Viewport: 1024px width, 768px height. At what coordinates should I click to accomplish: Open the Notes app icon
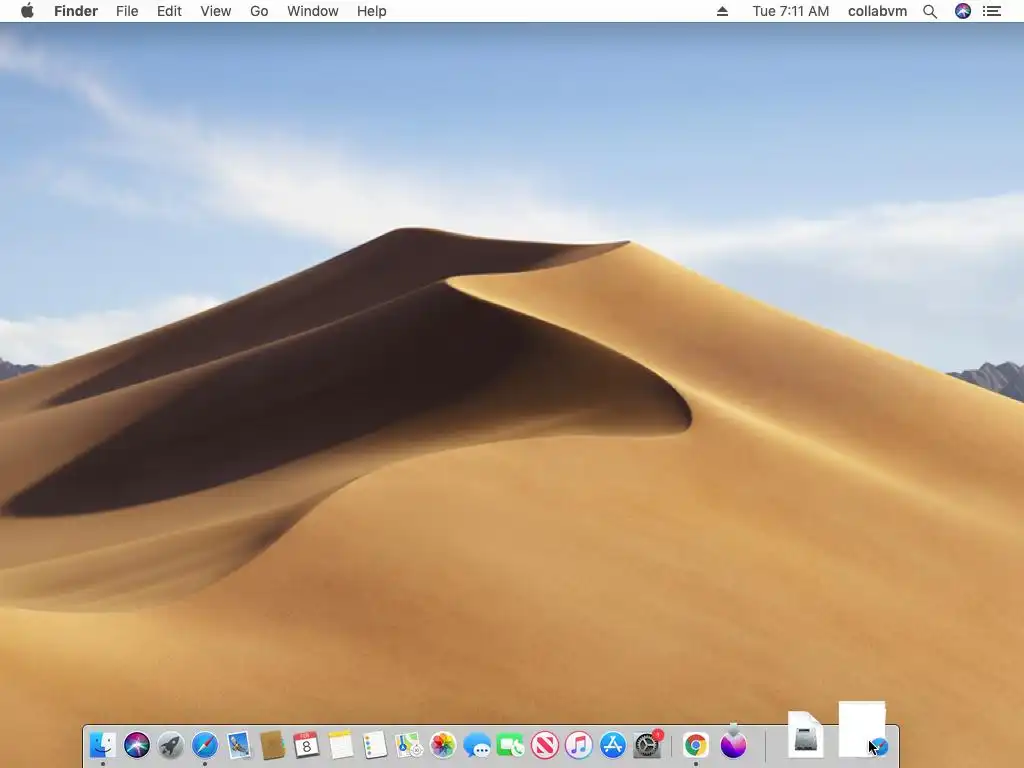340,744
